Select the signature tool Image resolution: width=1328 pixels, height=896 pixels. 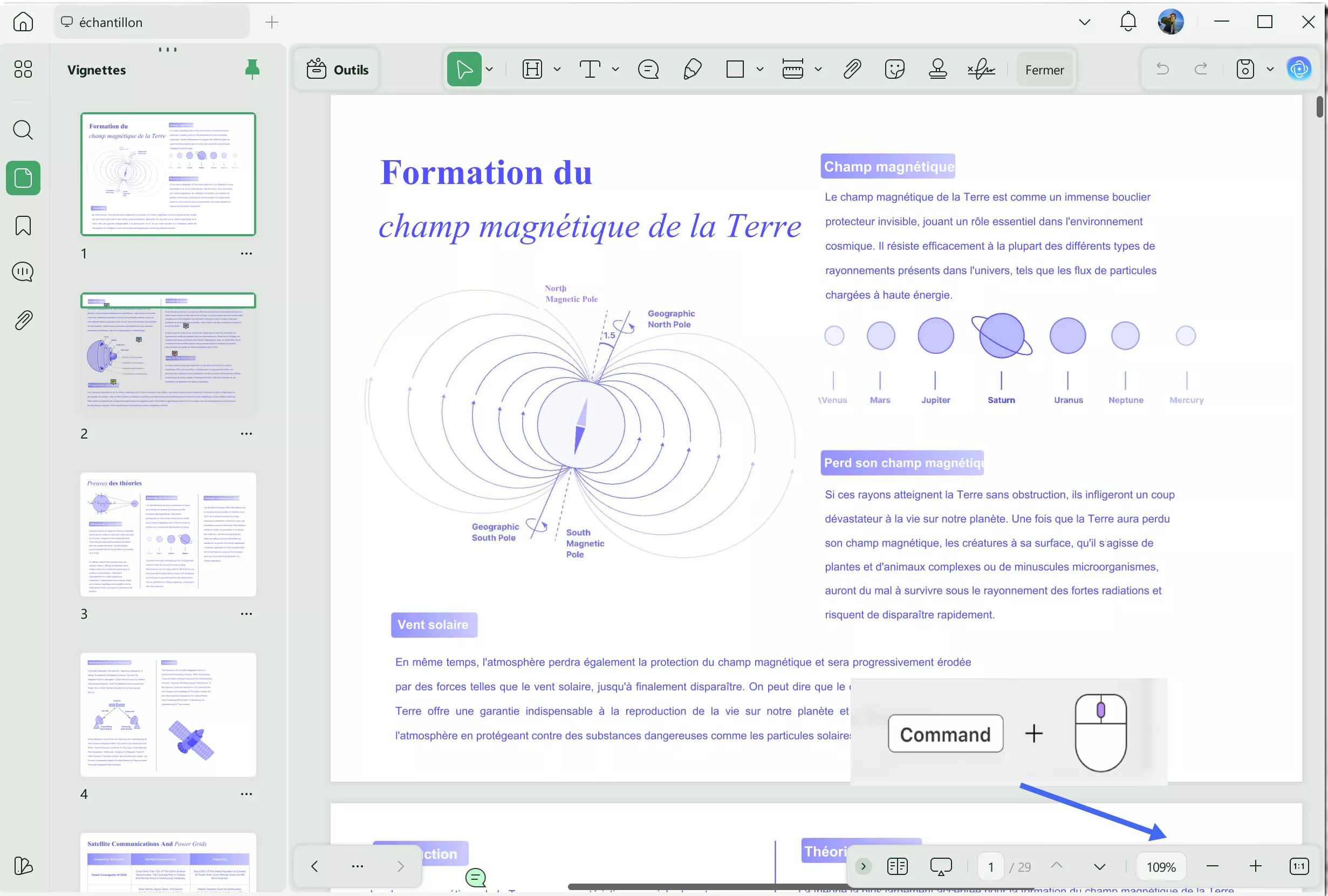point(981,70)
